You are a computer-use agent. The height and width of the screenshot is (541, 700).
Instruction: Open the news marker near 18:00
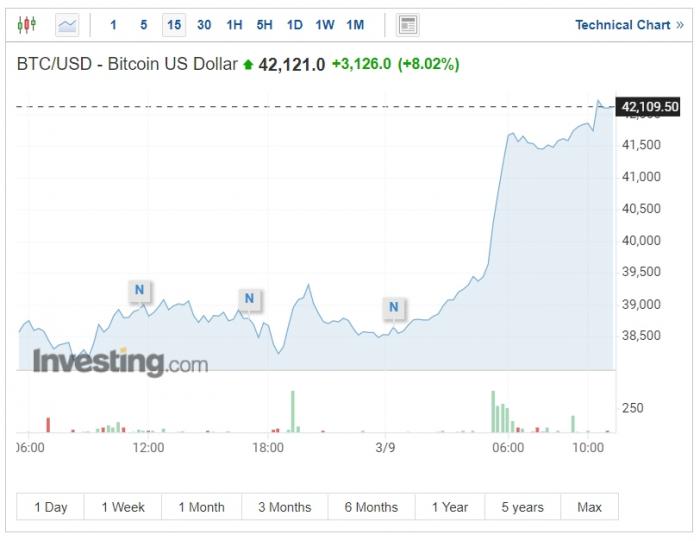pyautogui.click(x=249, y=298)
